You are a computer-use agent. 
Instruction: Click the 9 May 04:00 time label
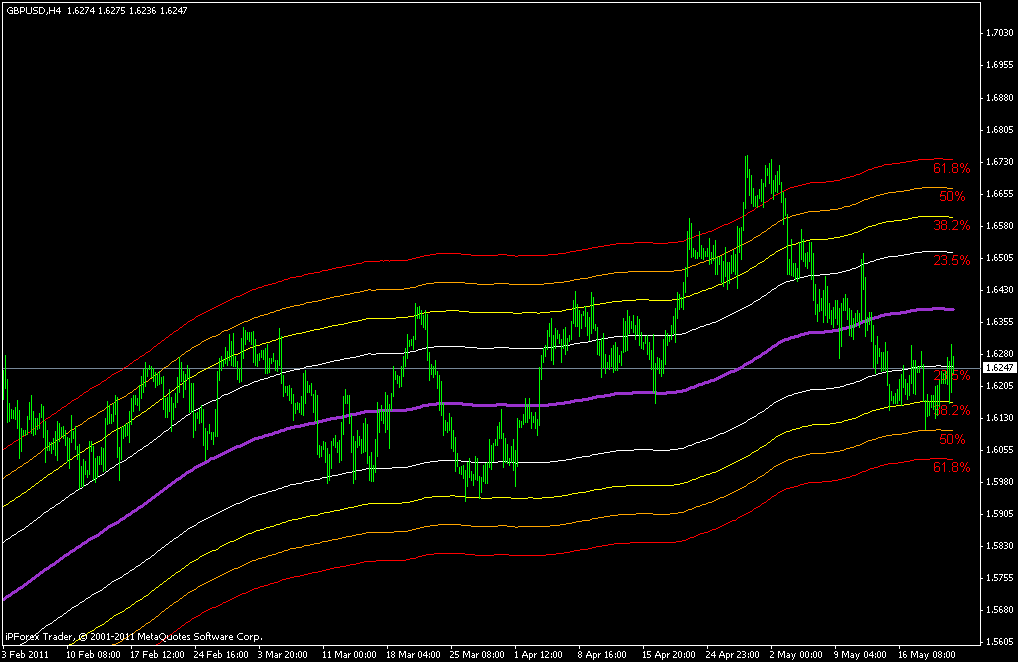[860, 654]
